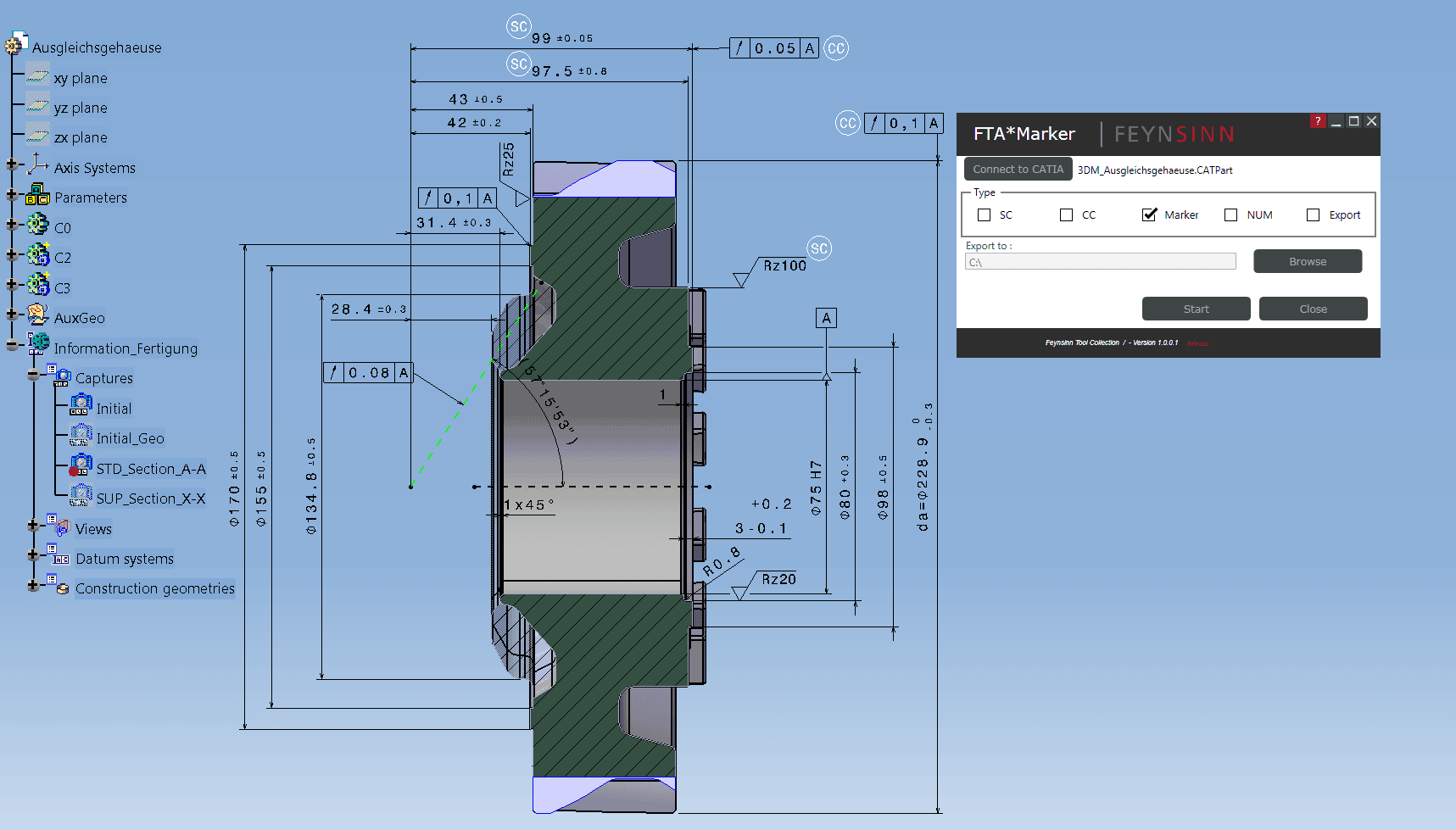Enable the SC type checkbox
The height and width of the screenshot is (830, 1456).
tap(984, 215)
